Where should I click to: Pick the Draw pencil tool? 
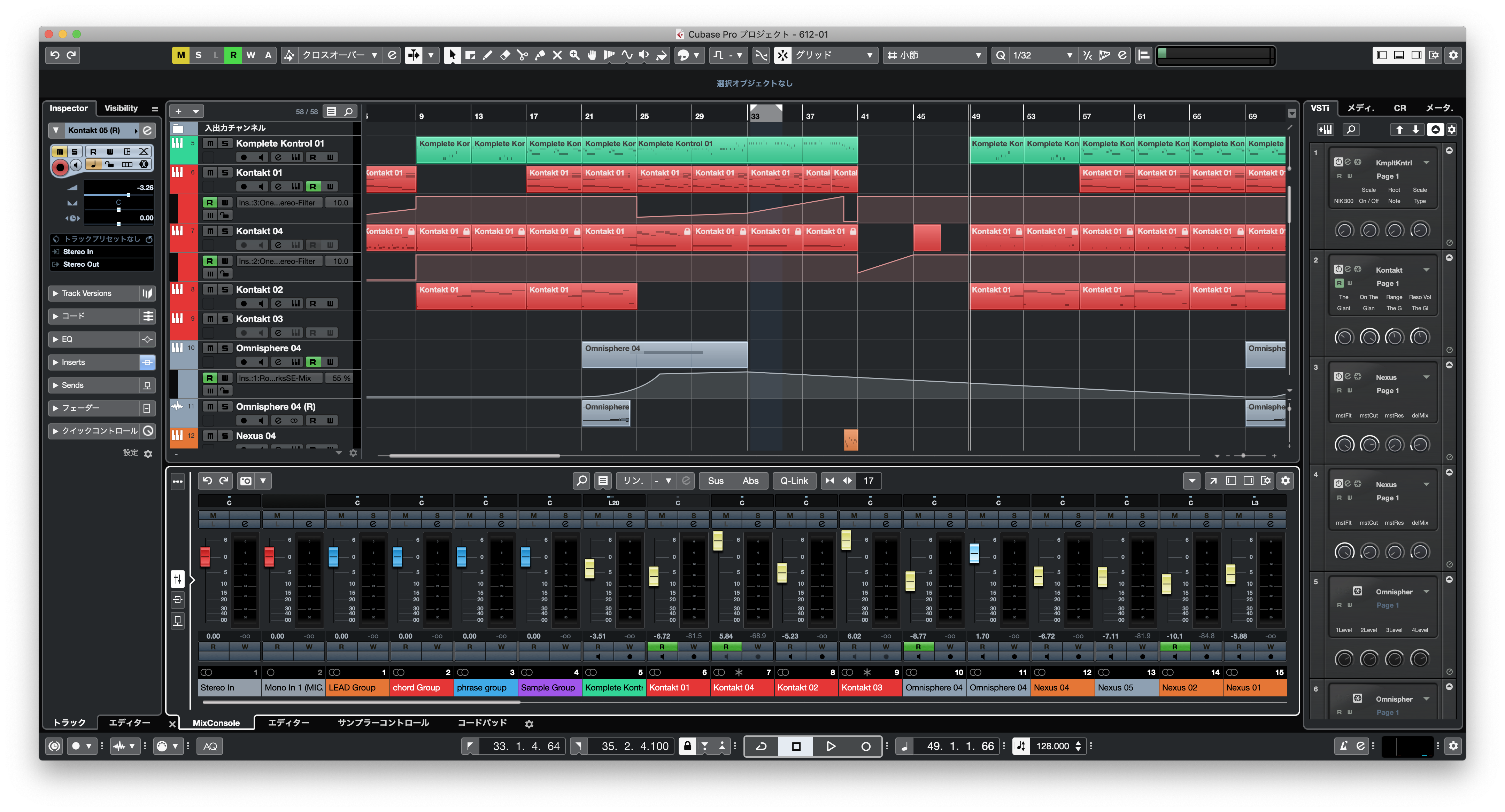click(487, 55)
